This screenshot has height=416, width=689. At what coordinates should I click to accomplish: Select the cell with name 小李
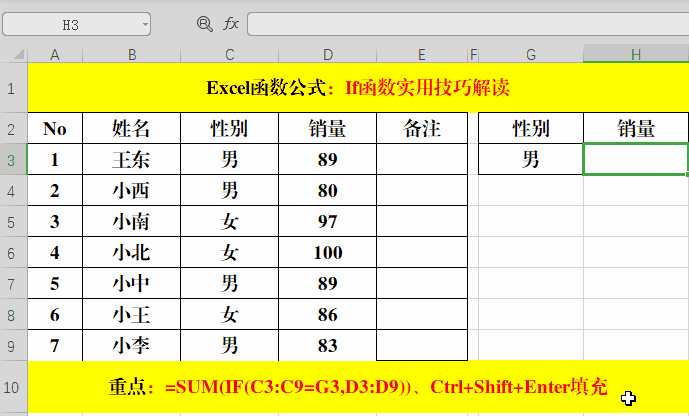click(x=131, y=346)
